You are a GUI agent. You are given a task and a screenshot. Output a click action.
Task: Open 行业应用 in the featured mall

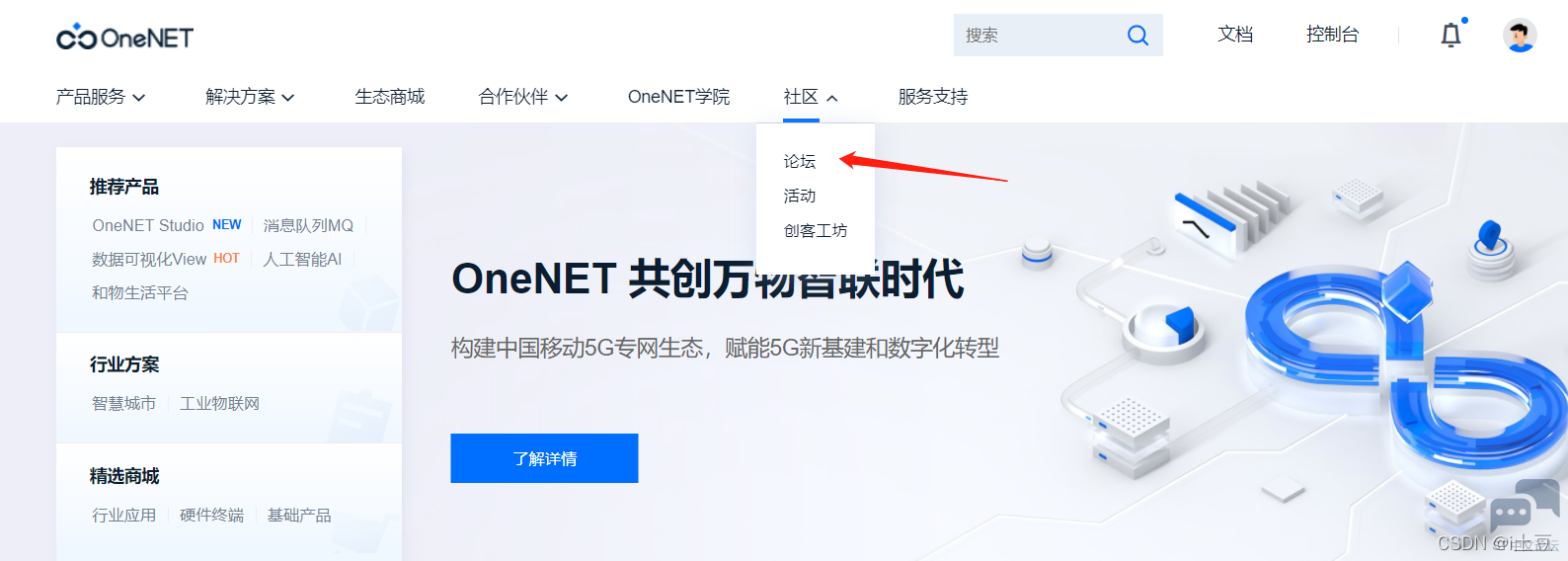point(124,515)
